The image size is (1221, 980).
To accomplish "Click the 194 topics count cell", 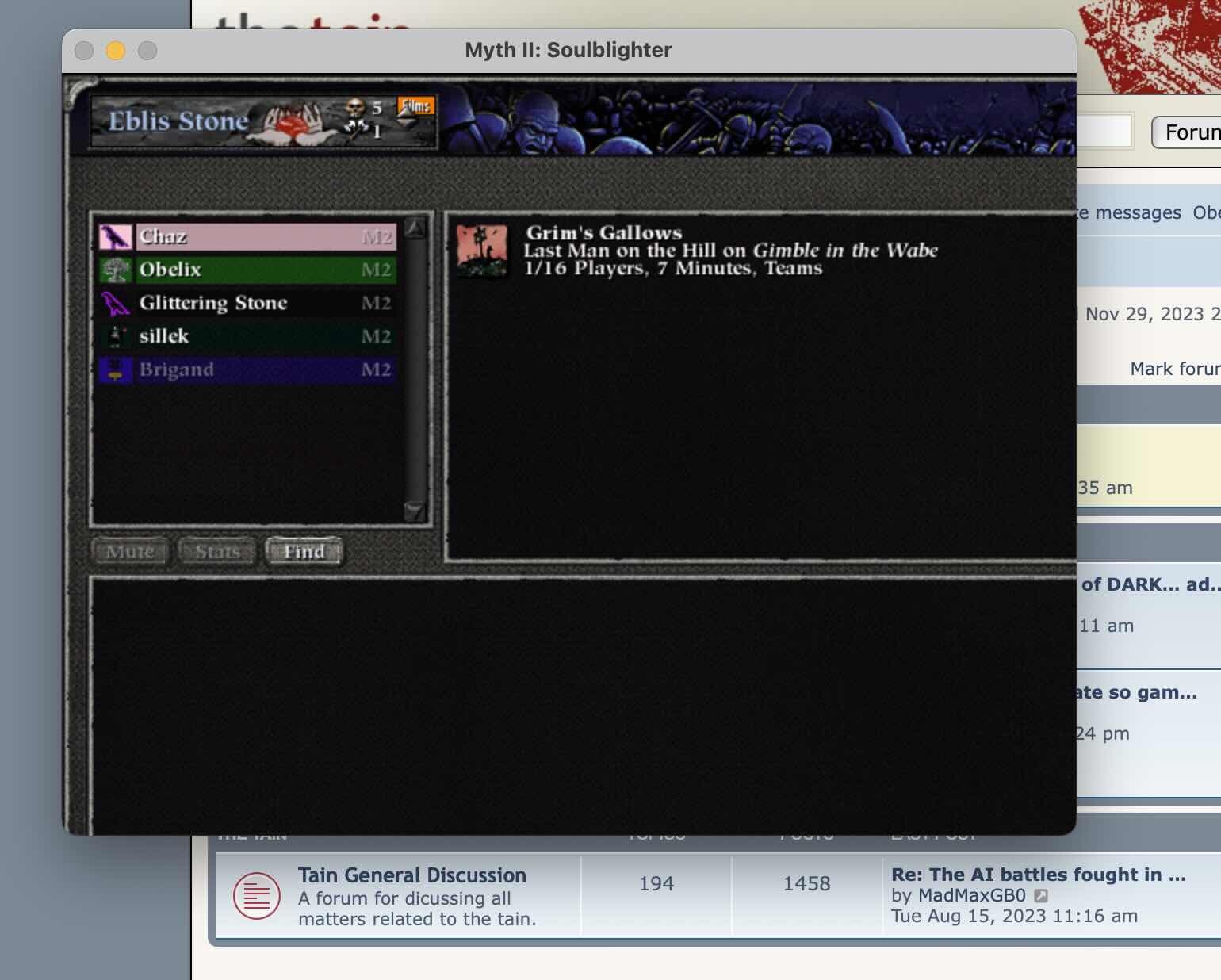I will tap(656, 883).
